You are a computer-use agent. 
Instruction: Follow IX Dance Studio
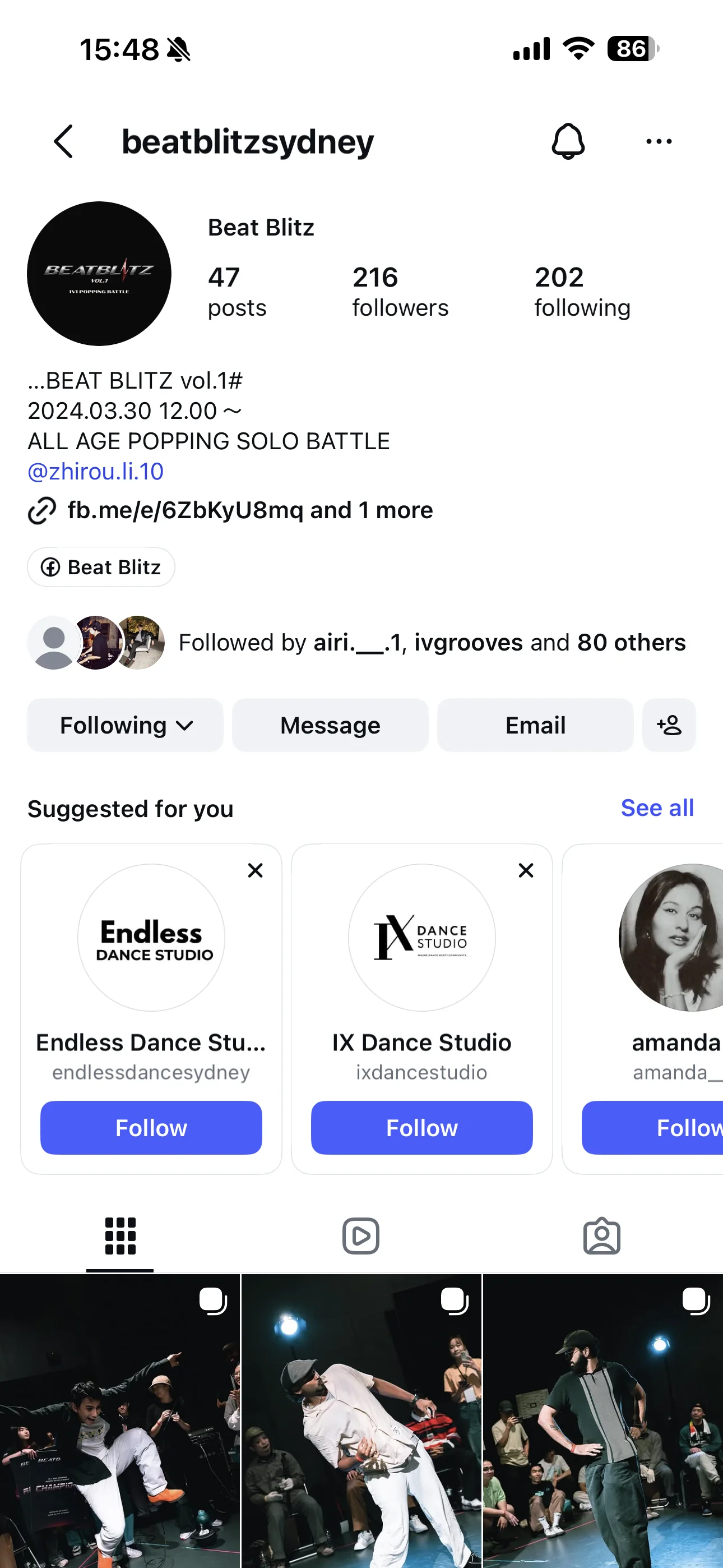421,1127
